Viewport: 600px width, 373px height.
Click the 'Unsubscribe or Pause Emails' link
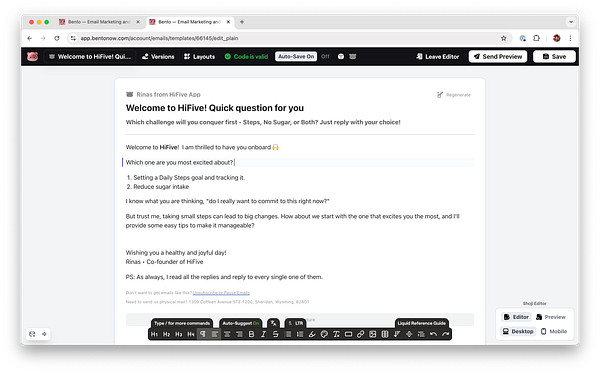pyautogui.click(x=221, y=293)
